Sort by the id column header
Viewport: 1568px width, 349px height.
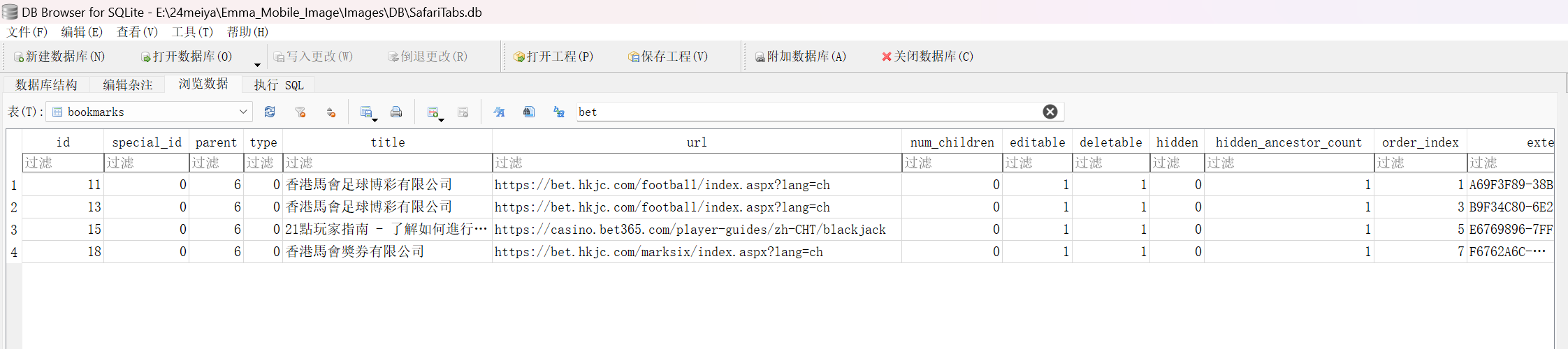[63, 142]
